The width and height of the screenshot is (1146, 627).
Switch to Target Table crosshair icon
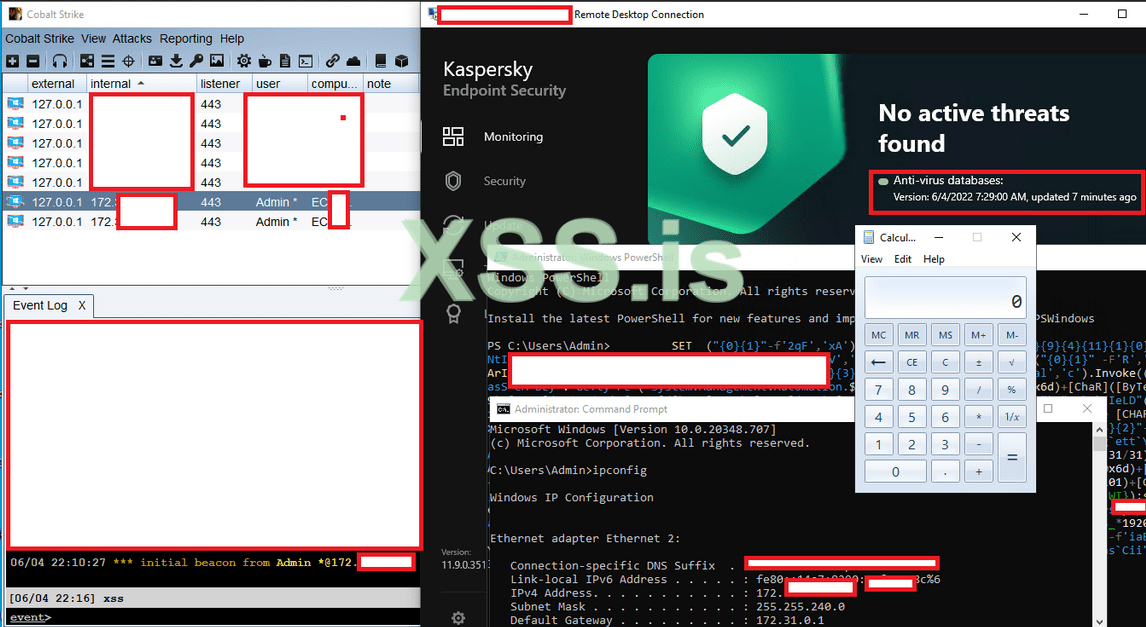(x=128, y=61)
